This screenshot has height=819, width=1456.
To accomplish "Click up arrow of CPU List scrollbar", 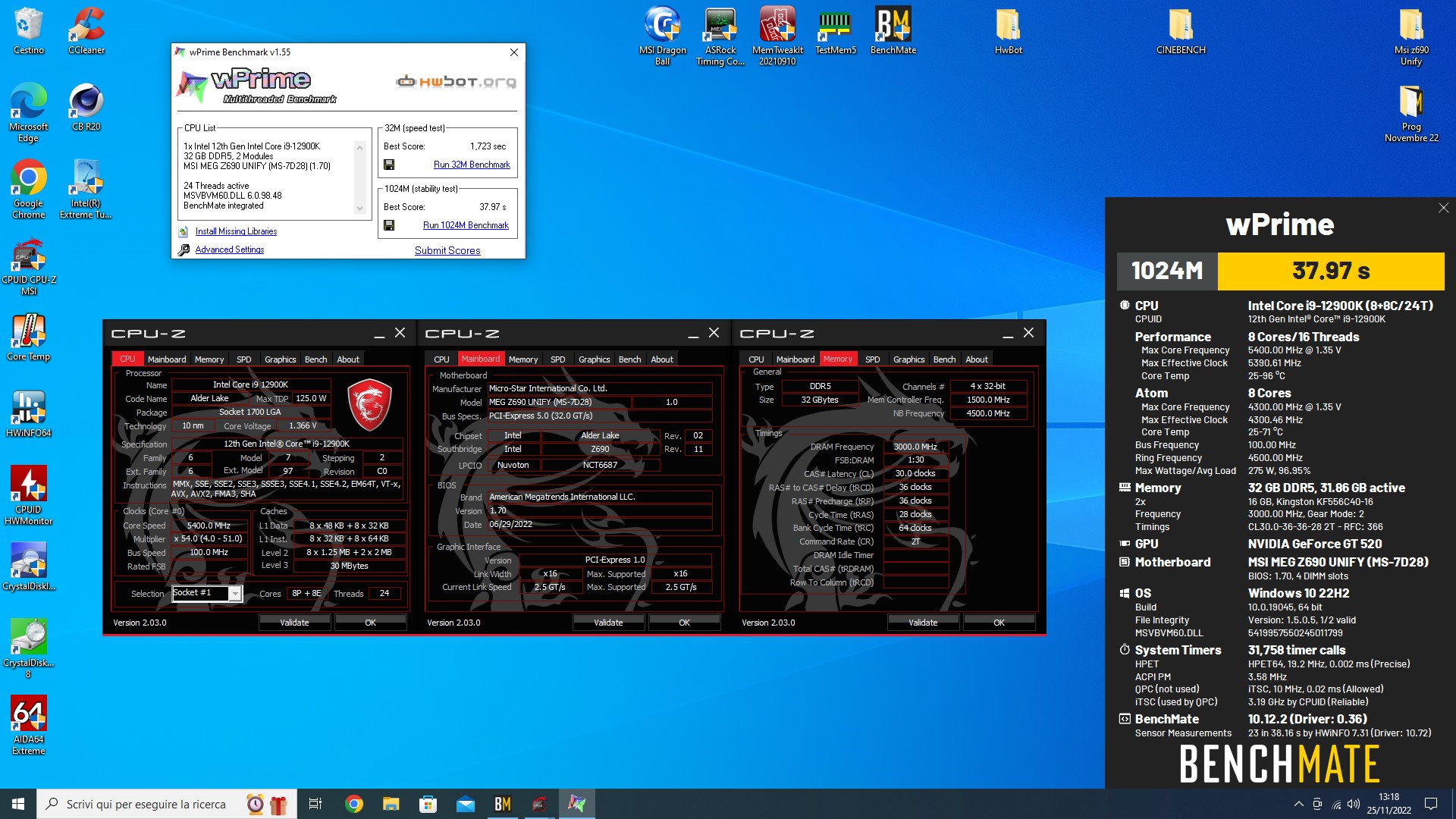I will click(x=359, y=146).
